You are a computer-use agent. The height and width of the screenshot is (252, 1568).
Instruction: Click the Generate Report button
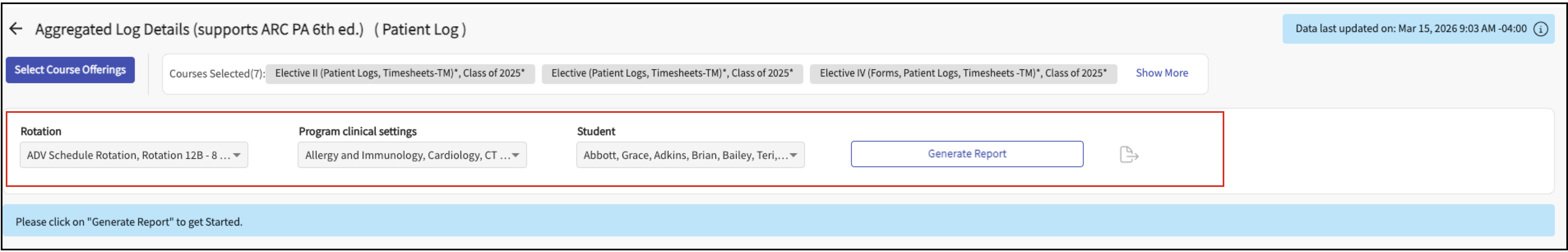pyautogui.click(x=967, y=154)
